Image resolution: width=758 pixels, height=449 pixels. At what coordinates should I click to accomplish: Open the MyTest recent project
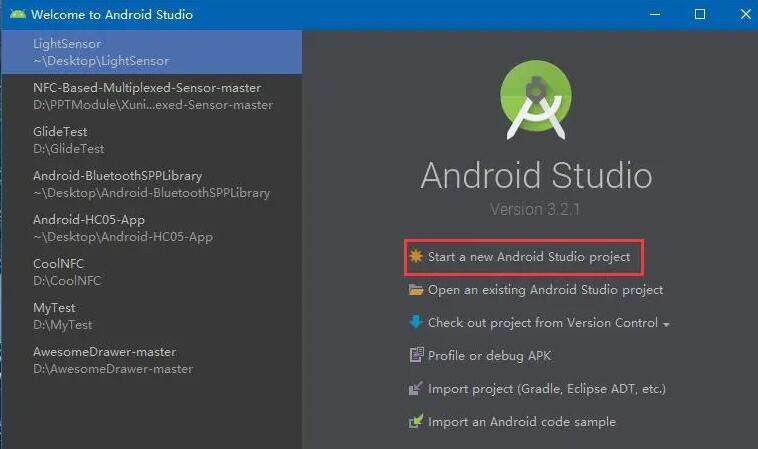coord(152,316)
